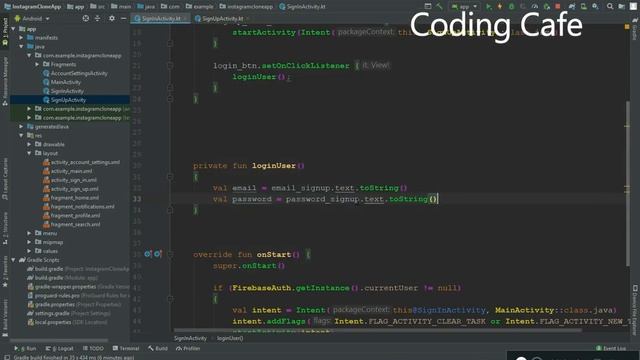Open the 'app' run configuration dropdown
Viewport: 640px width, 360px height.
point(464,7)
